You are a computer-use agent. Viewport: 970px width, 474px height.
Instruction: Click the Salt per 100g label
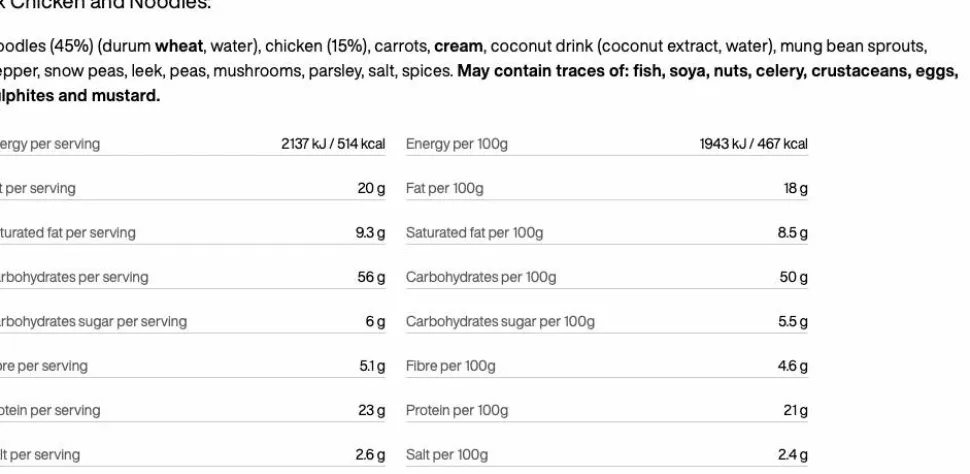pos(447,455)
